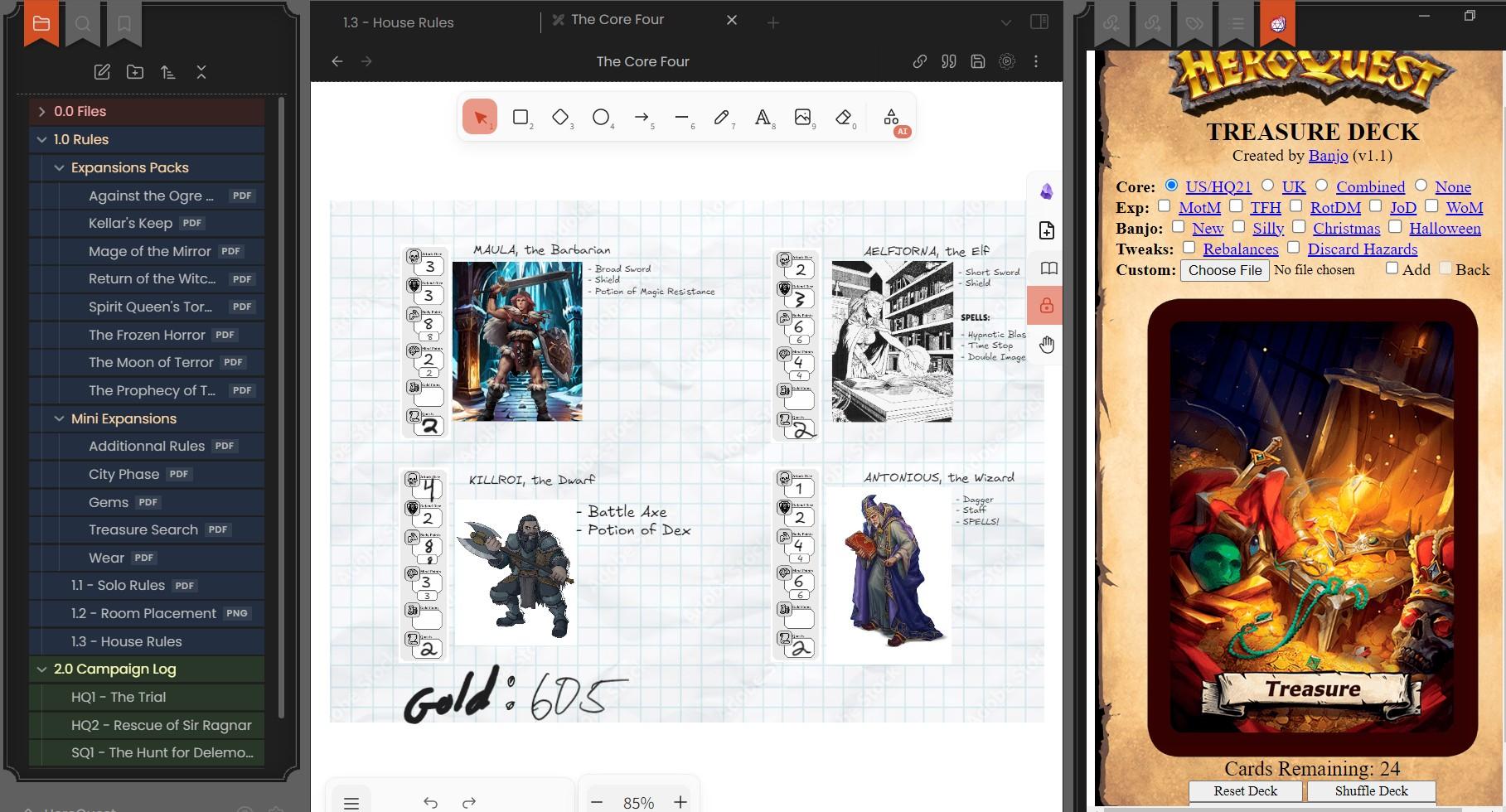Open the Excalidraw hamburger menu

click(x=351, y=802)
